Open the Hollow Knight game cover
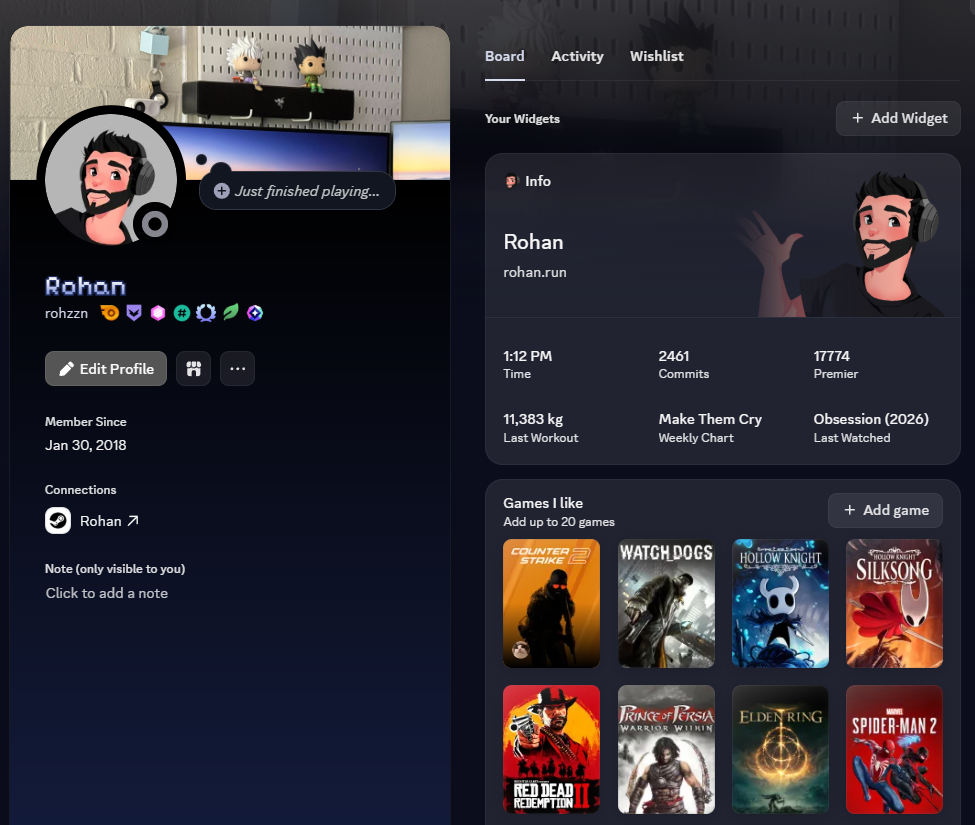Screen dimensions: 975x825 pyautogui.click(x=780, y=604)
